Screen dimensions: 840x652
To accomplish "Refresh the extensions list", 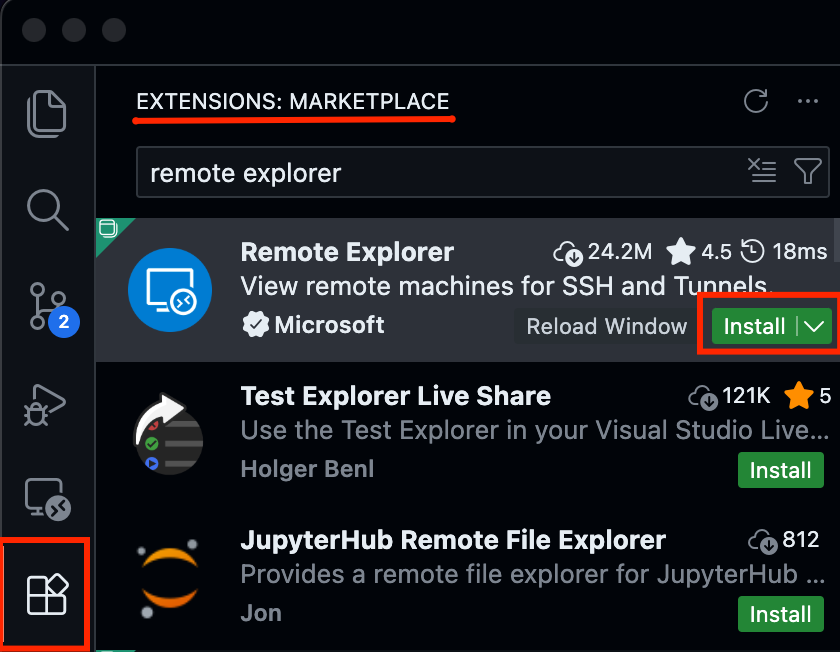I will (x=756, y=101).
